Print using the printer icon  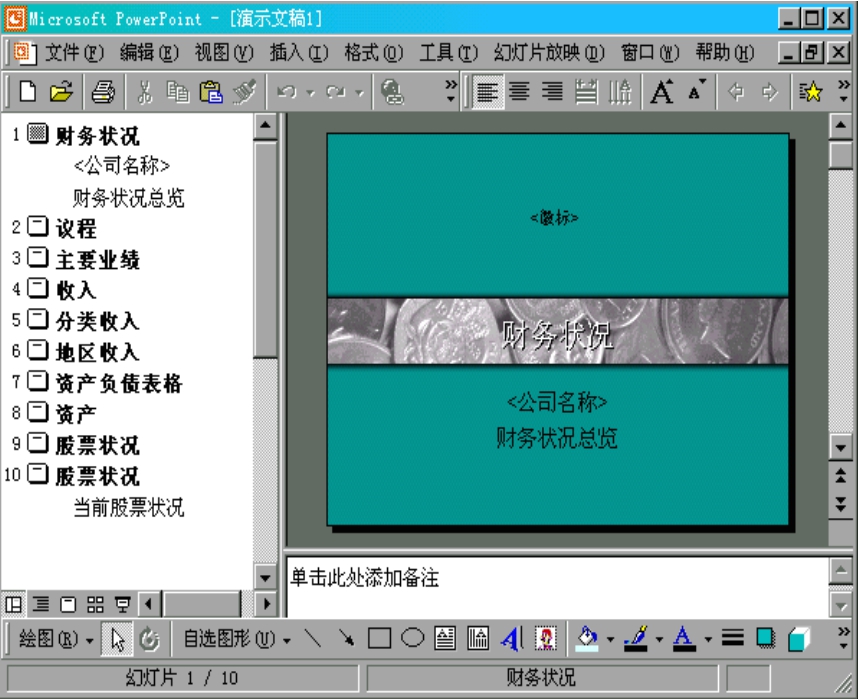coord(103,91)
